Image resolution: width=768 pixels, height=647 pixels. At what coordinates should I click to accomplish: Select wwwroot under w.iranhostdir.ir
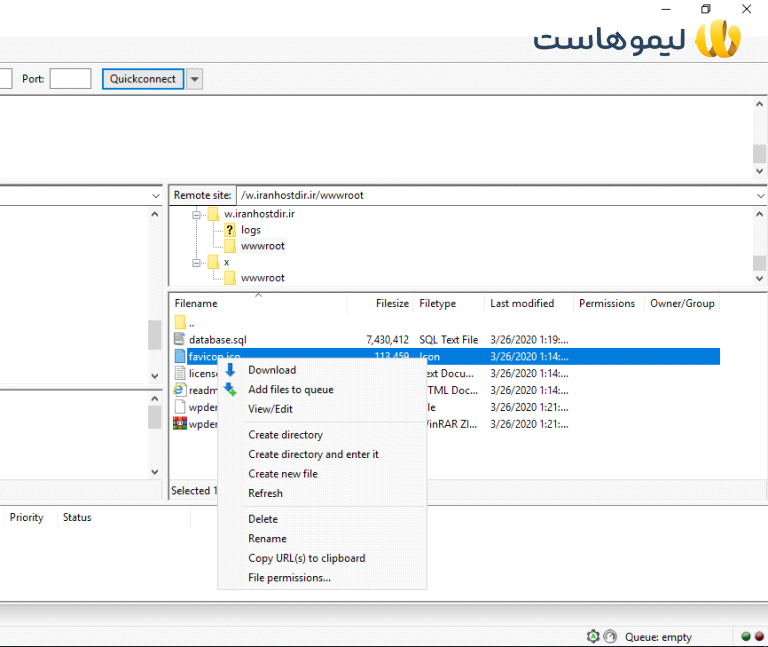[263, 246]
